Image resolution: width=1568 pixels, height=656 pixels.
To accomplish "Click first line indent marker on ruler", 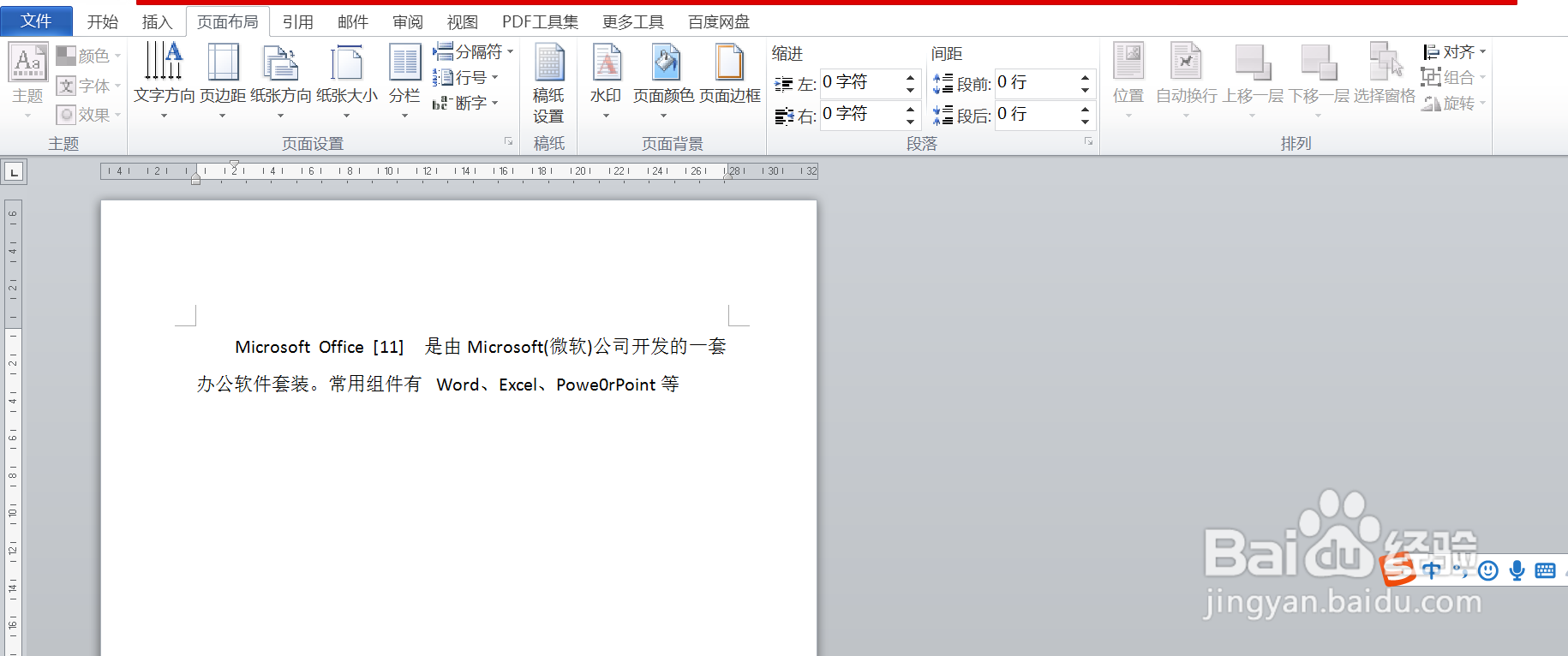I will point(234,164).
